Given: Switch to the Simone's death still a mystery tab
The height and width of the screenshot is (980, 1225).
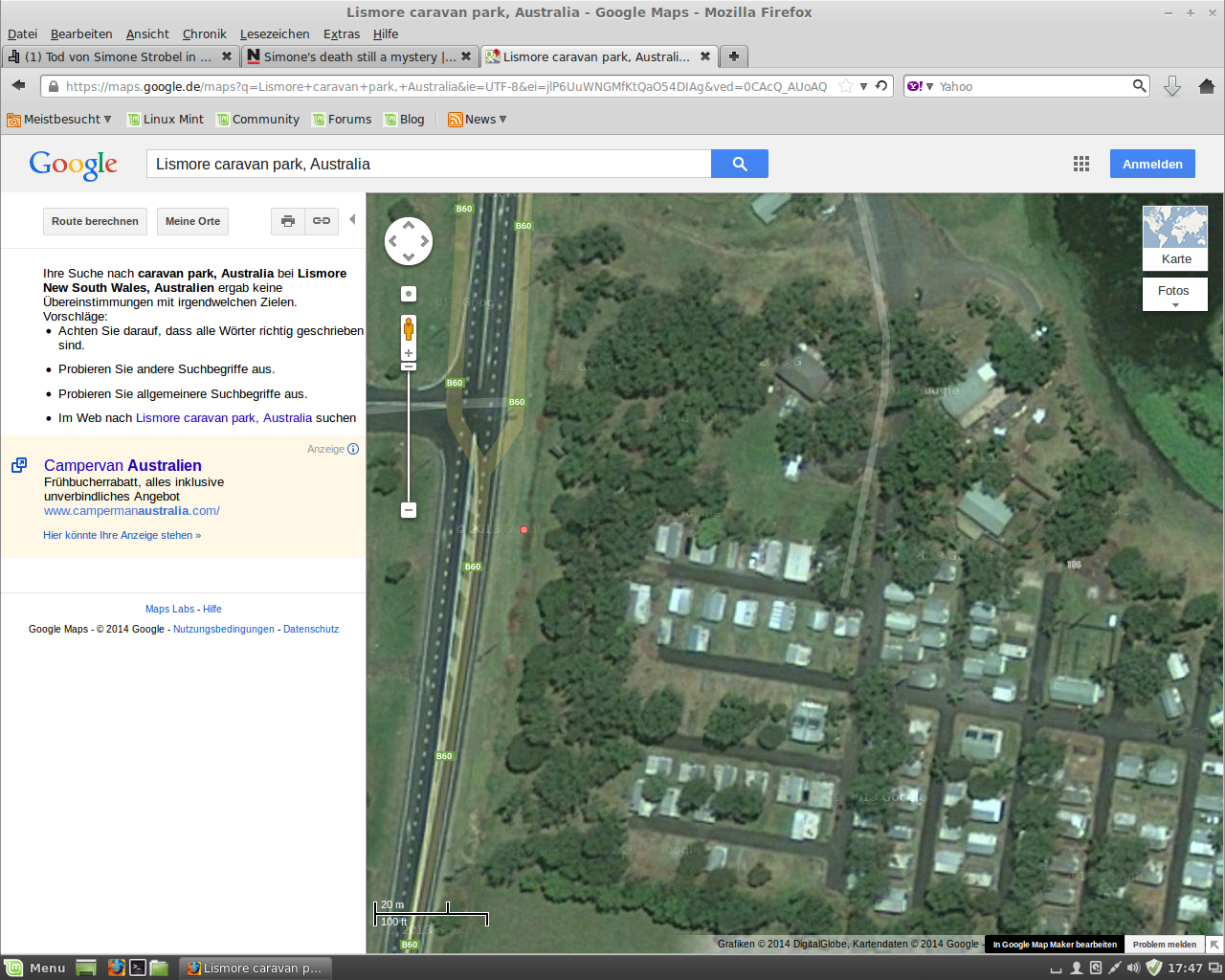Looking at the screenshot, I should 359,56.
